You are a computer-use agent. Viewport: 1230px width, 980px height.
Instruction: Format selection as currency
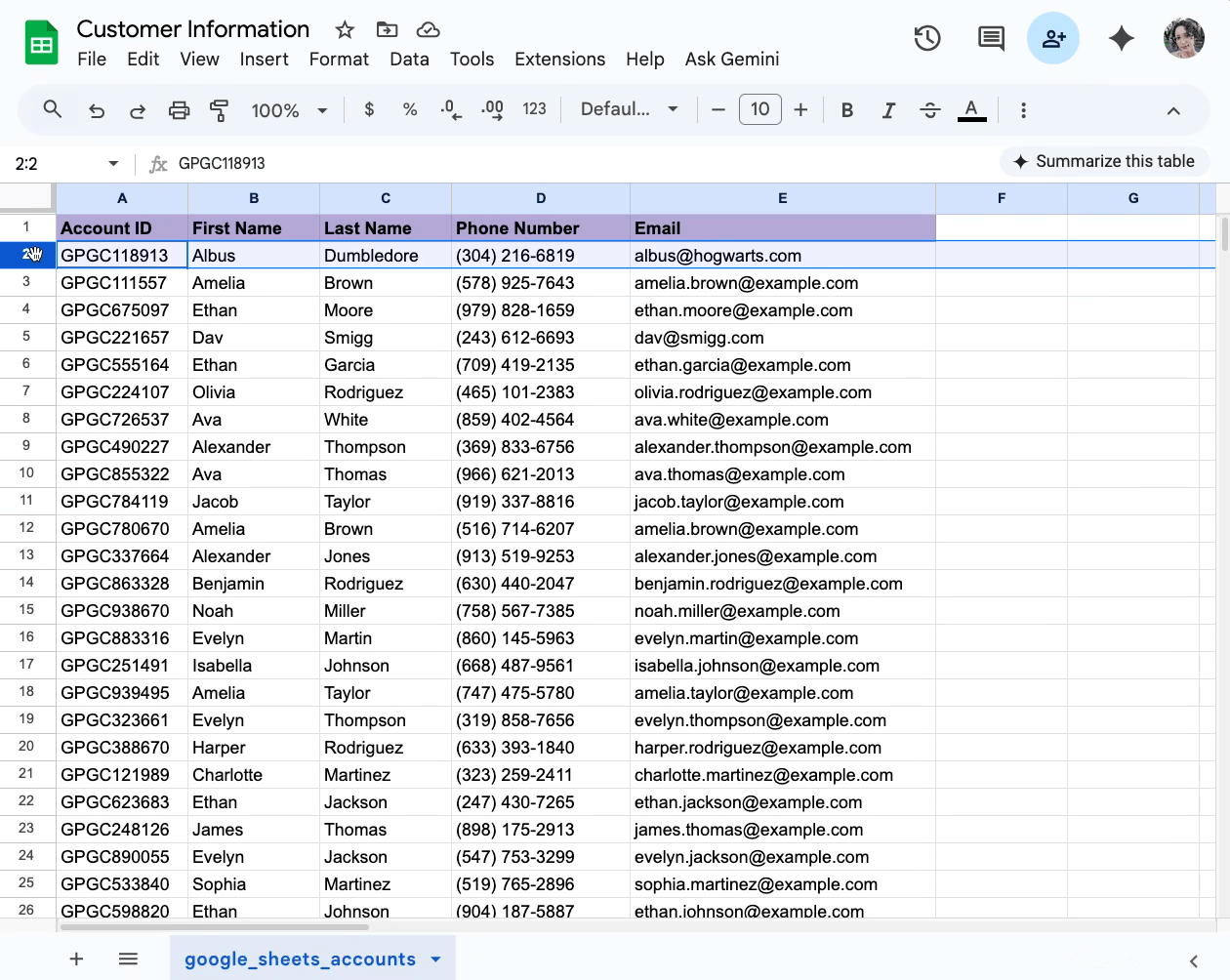tap(369, 109)
